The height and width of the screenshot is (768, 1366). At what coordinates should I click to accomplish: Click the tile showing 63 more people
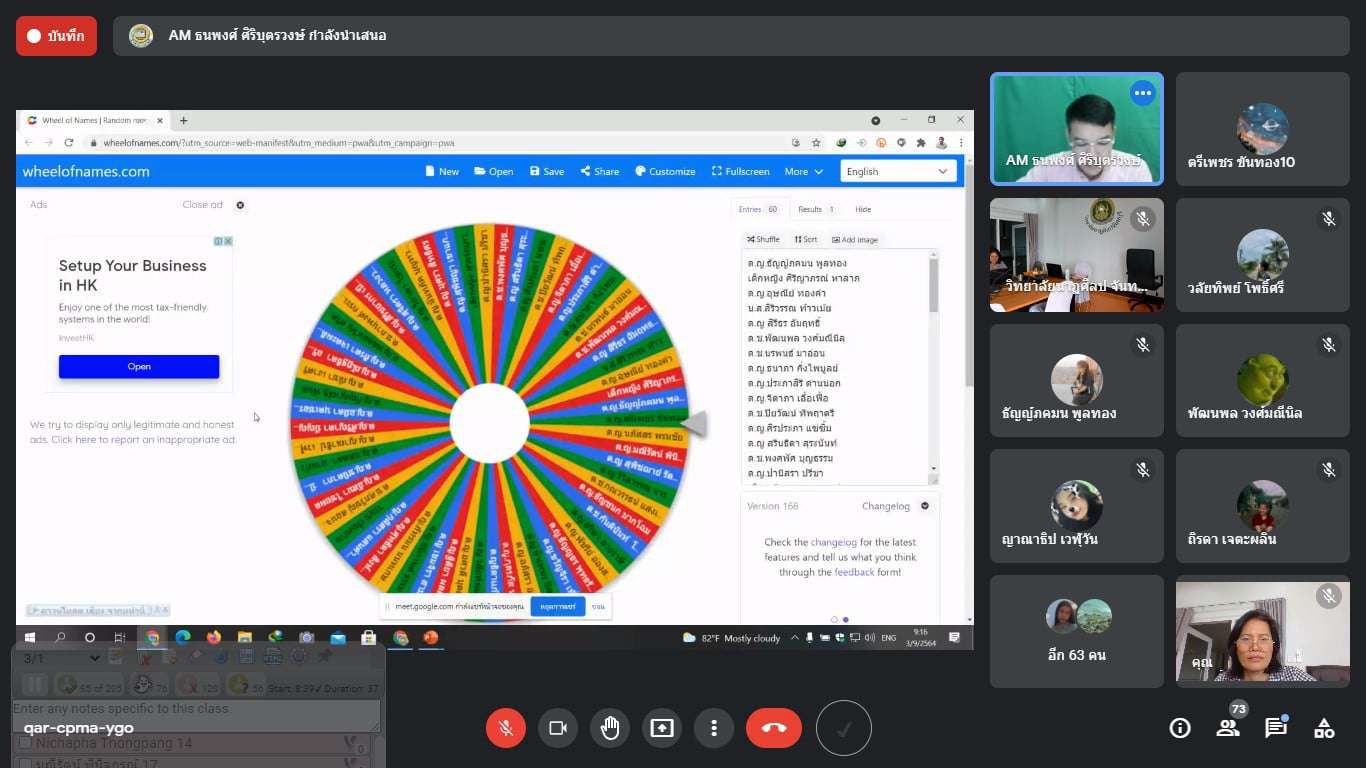1076,631
